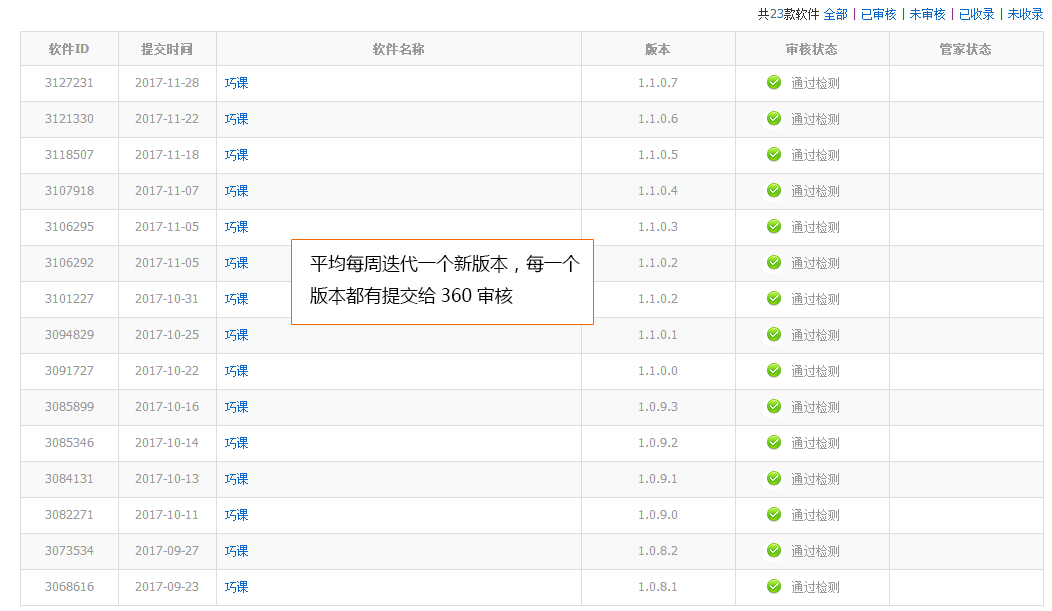Click 通过检测 status for ID 3082271
This screenshot has width=1052, height=611.
(x=815, y=515)
